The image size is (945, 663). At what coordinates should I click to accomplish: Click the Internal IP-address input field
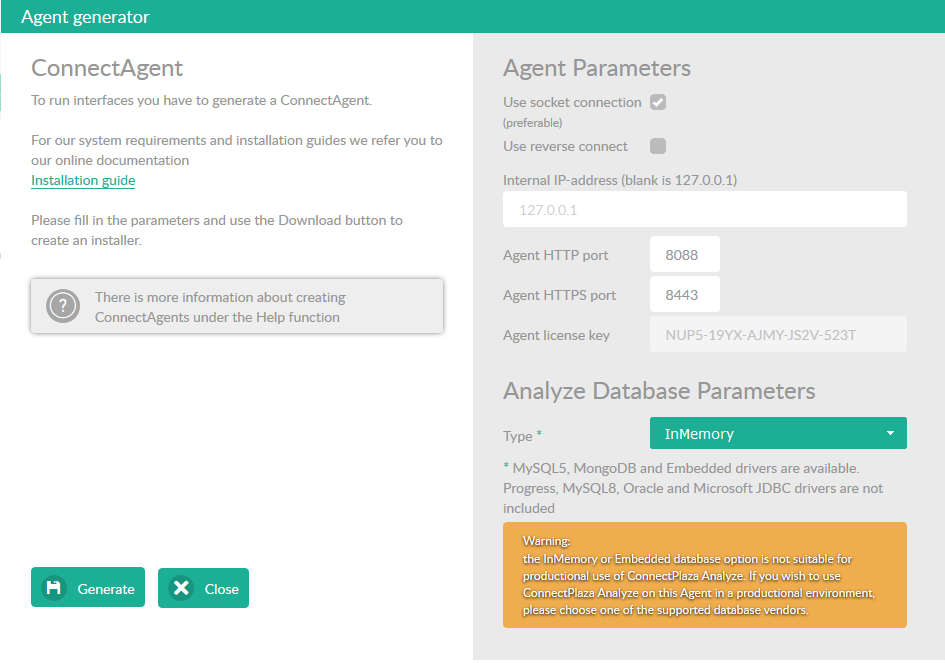point(704,210)
